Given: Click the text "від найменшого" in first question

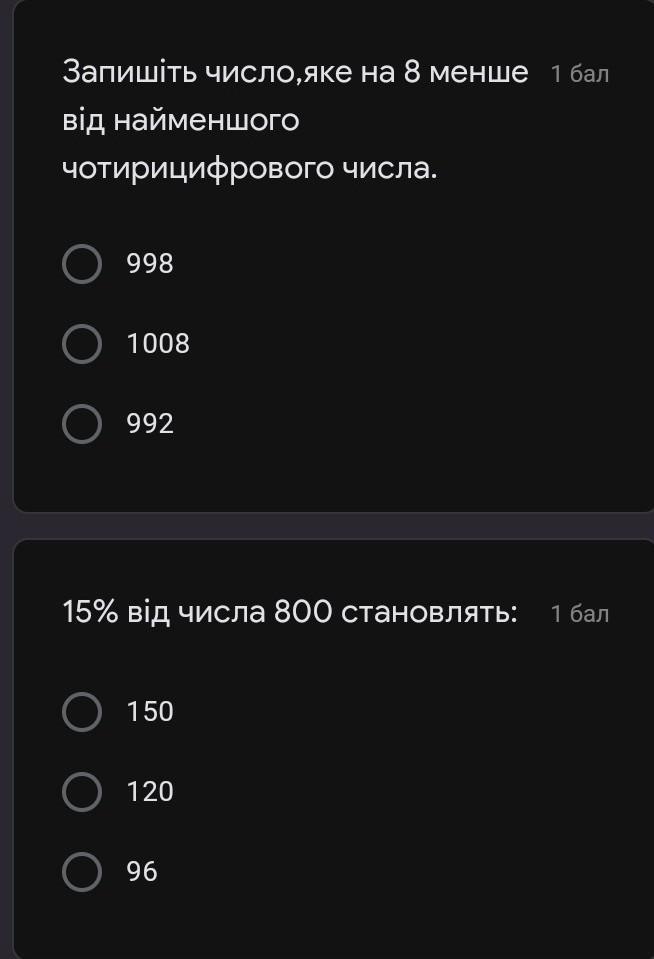Looking at the screenshot, I should pyautogui.click(x=181, y=121).
